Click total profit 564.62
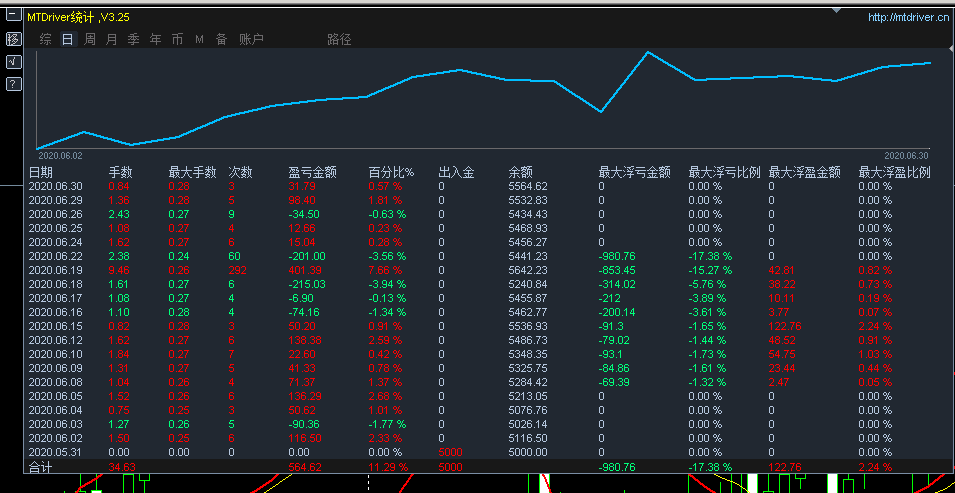 [x=305, y=467]
